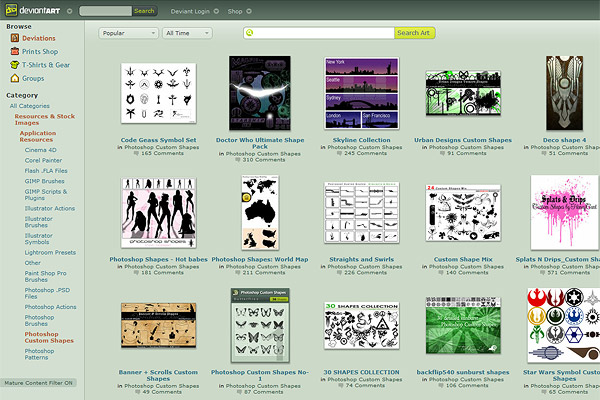600x400 pixels.
Task: Select the Corel Painter category
Action: [43, 160]
